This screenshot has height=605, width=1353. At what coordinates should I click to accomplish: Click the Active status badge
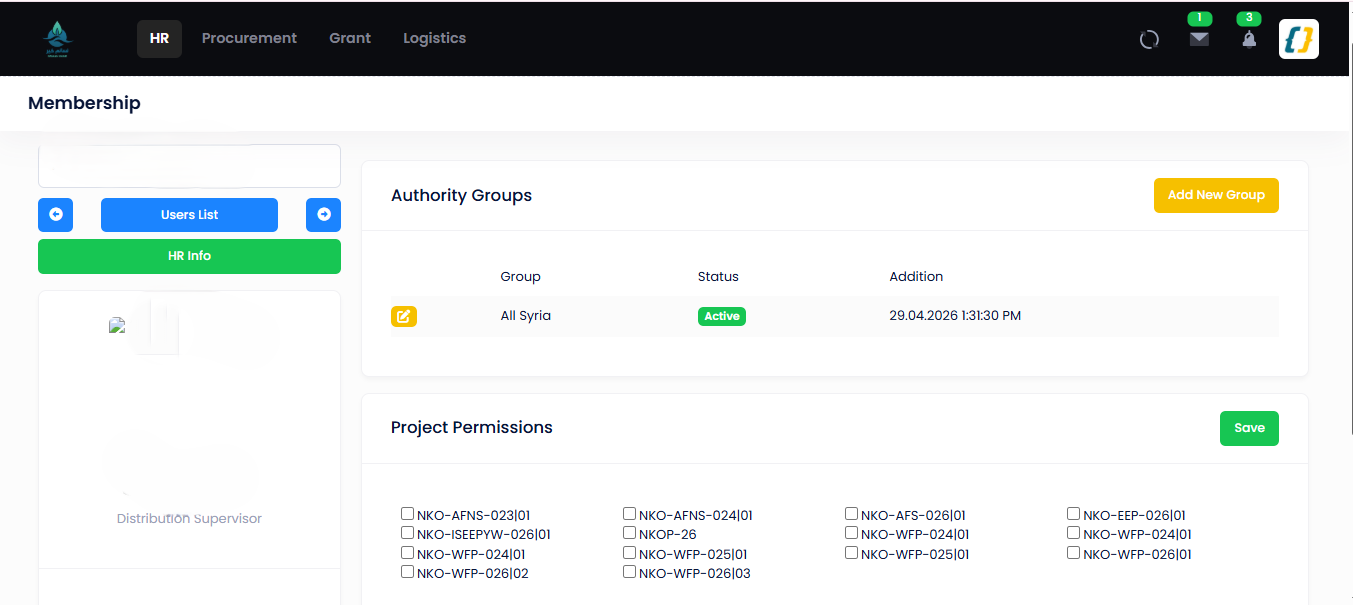722,316
